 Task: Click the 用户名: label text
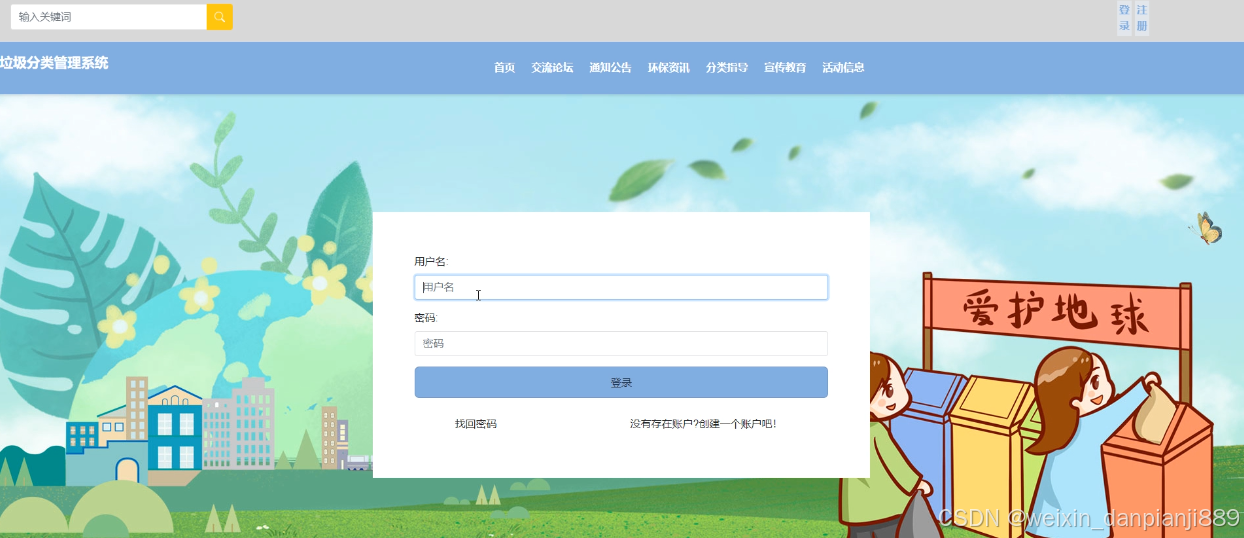click(x=431, y=261)
